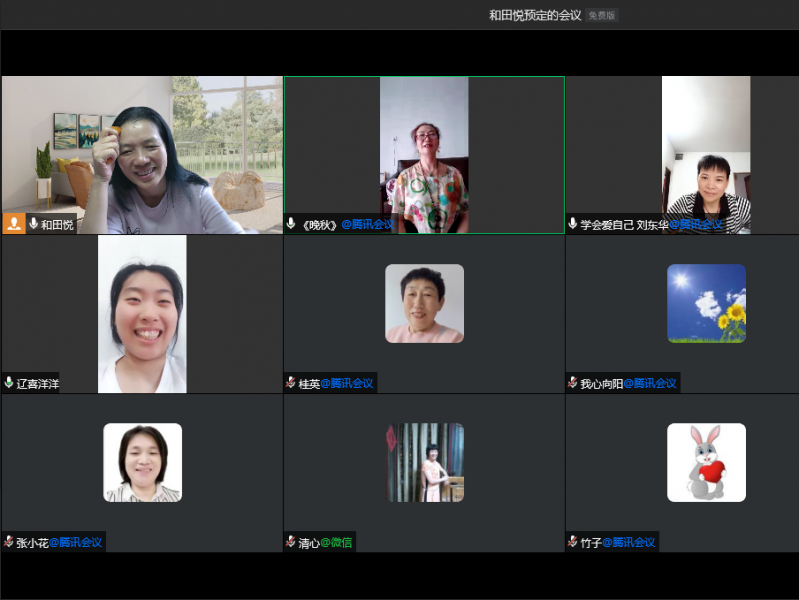Select 清心's profile picture thumbnail

pos(425,462)
